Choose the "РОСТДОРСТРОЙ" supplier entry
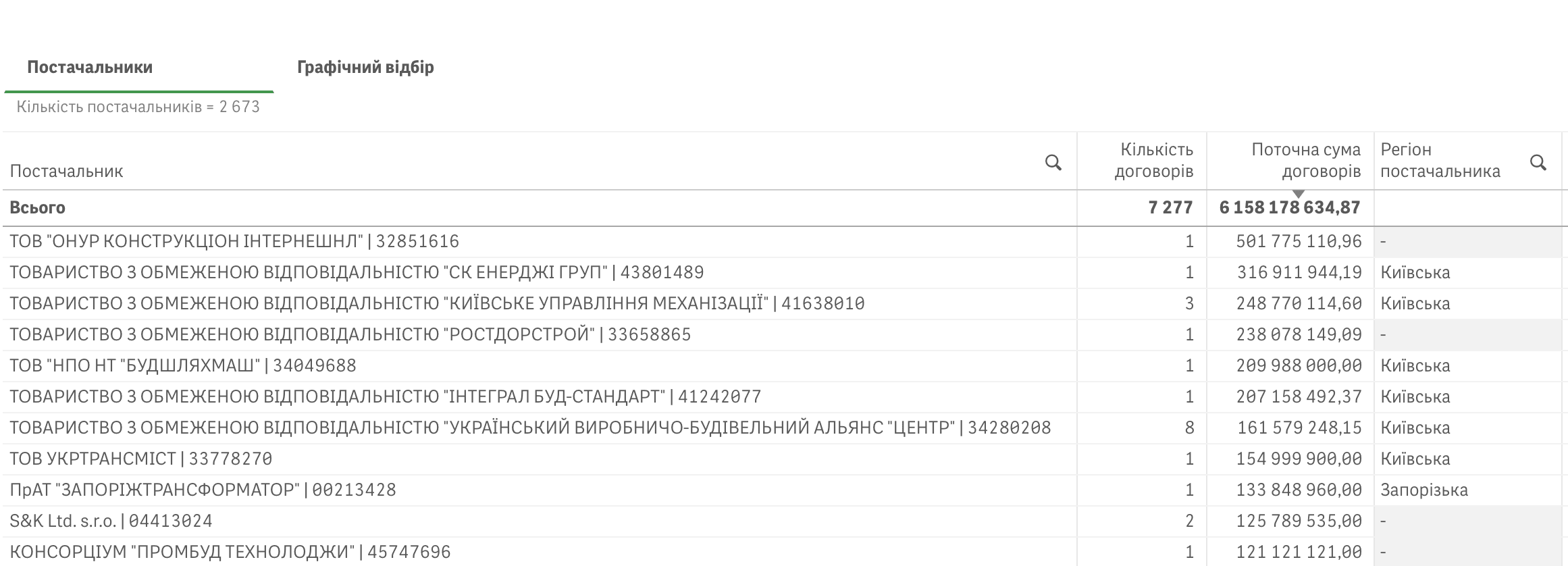Image resolution: width=1568 pixels, height=566 pixels. tap(350, 334)
